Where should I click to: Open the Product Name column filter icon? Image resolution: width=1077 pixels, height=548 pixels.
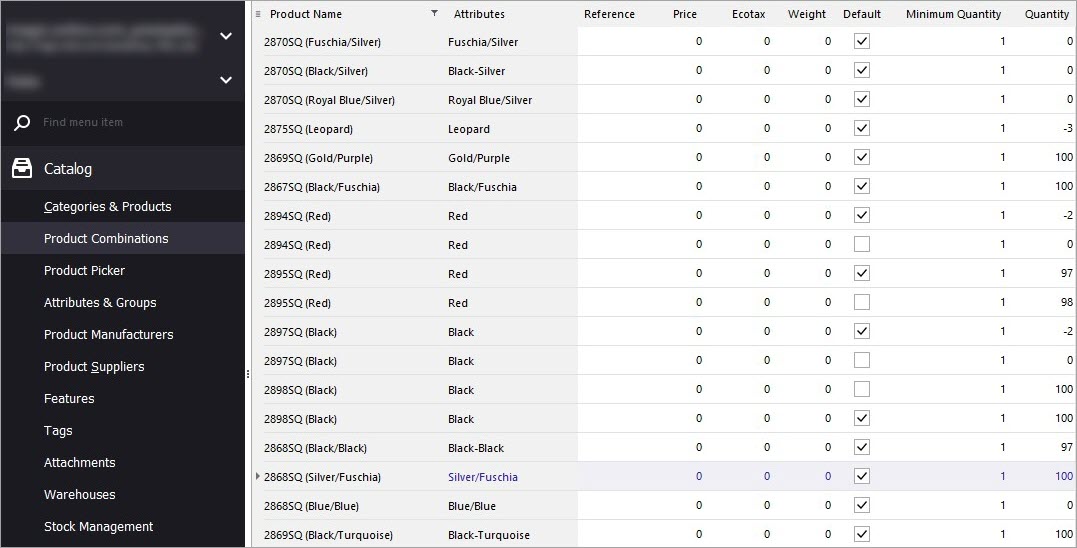[x=434, y=13]
